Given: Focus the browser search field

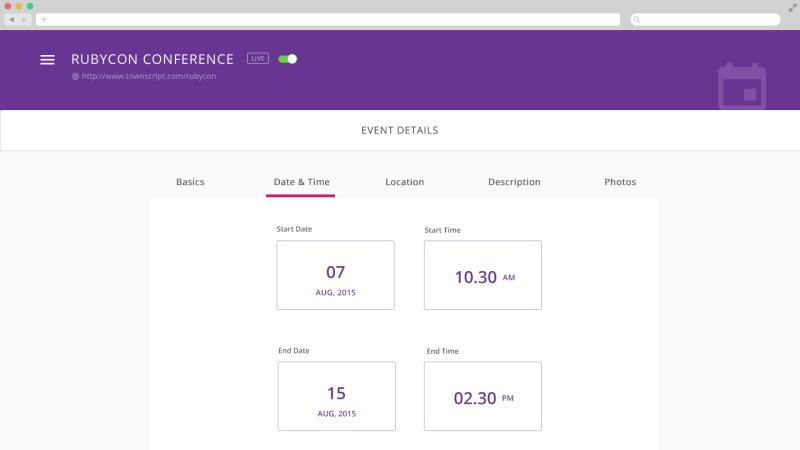Looking at the screenshot, I should pyautogui.click(x=706, y=19).
